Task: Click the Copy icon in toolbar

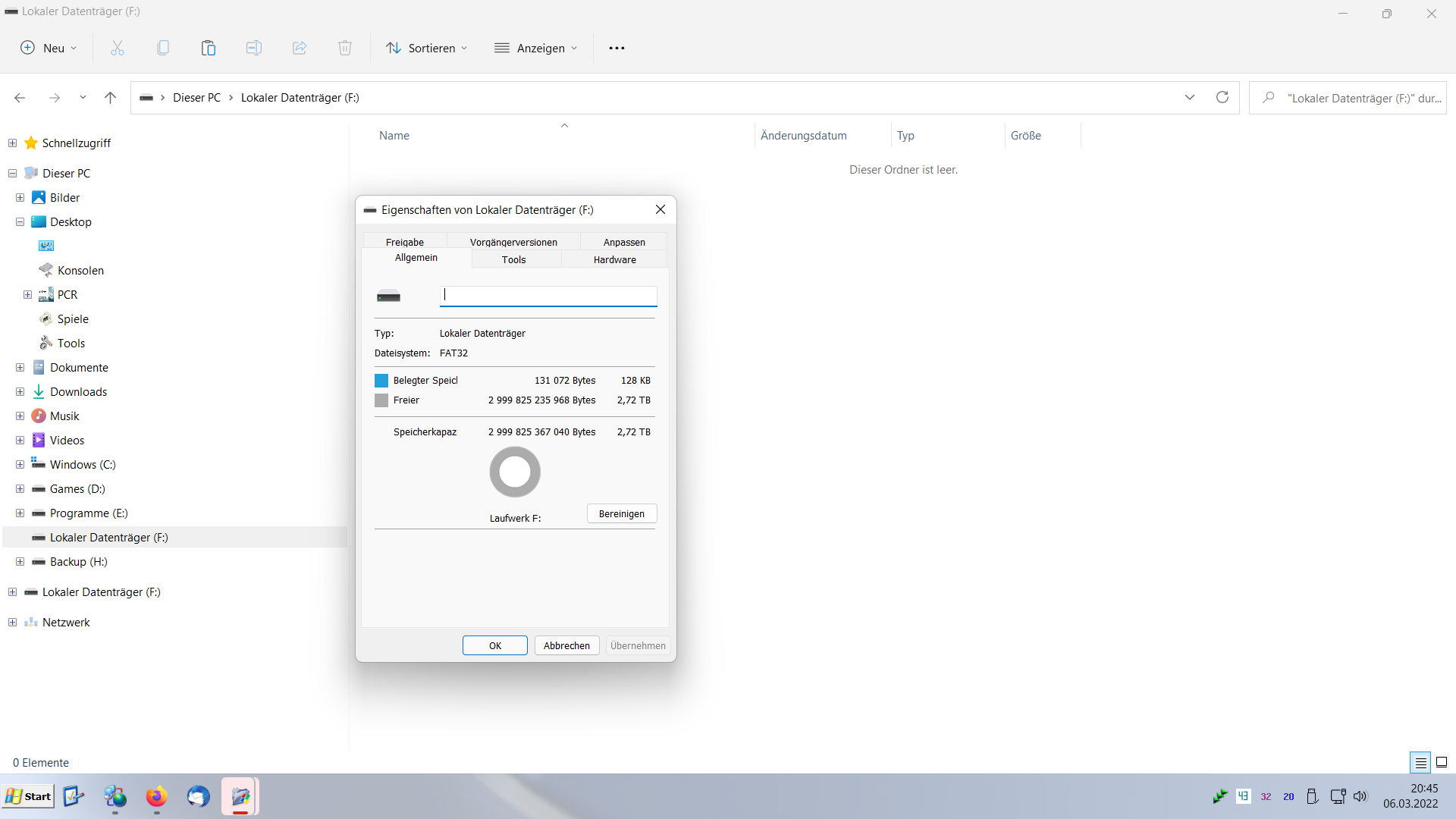Action: point(163,48)
